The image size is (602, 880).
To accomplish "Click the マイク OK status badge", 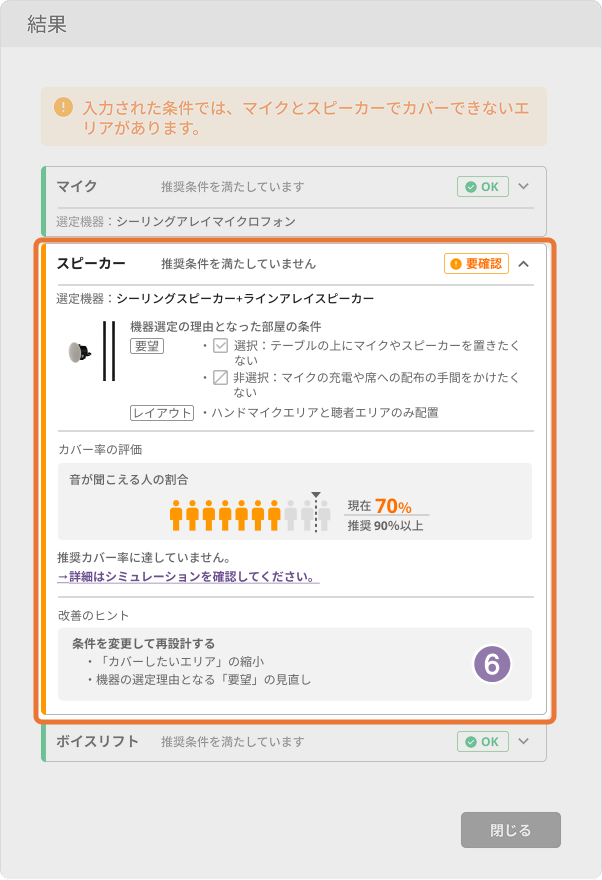I will tap(482, 187).
